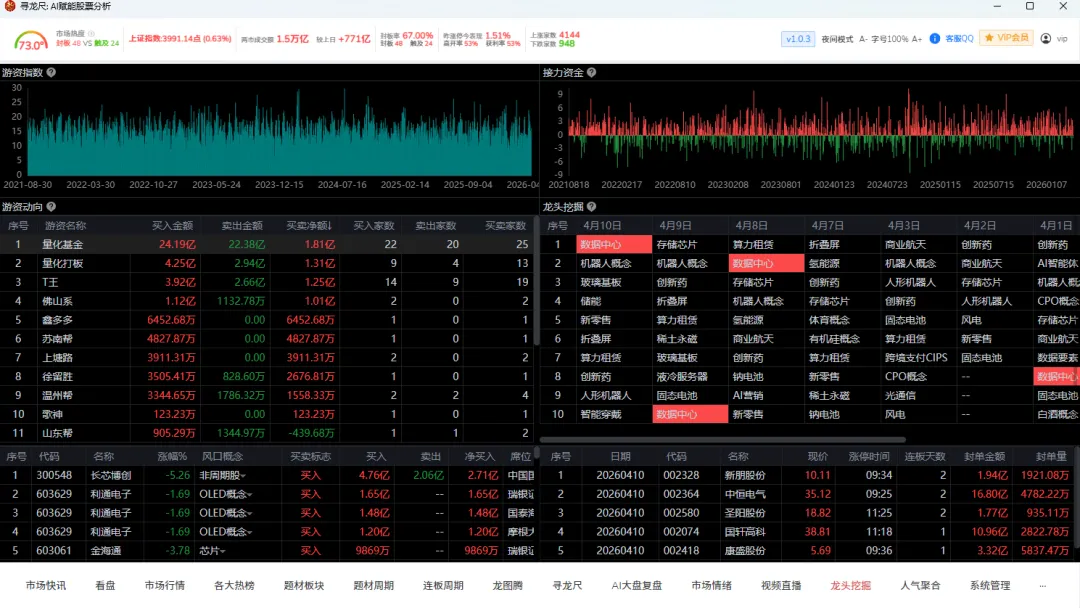
Task: Switch to 看盘 tab
Action: (105, 585)
